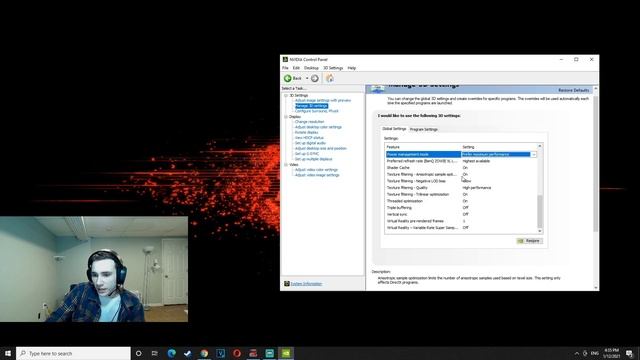This screenshot has height=360, width=640.
Task: Click the main page vertical scrollbar thumb
Action: [x=596, y=163]
